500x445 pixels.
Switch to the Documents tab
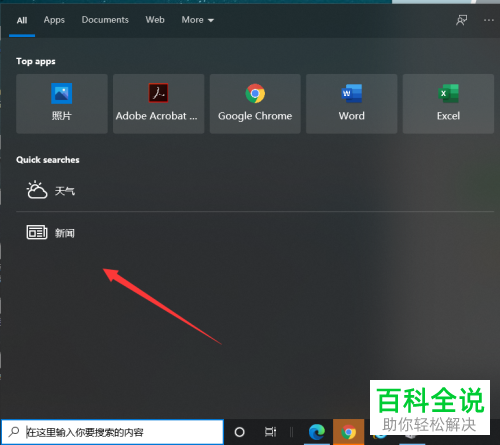[105, 20]
